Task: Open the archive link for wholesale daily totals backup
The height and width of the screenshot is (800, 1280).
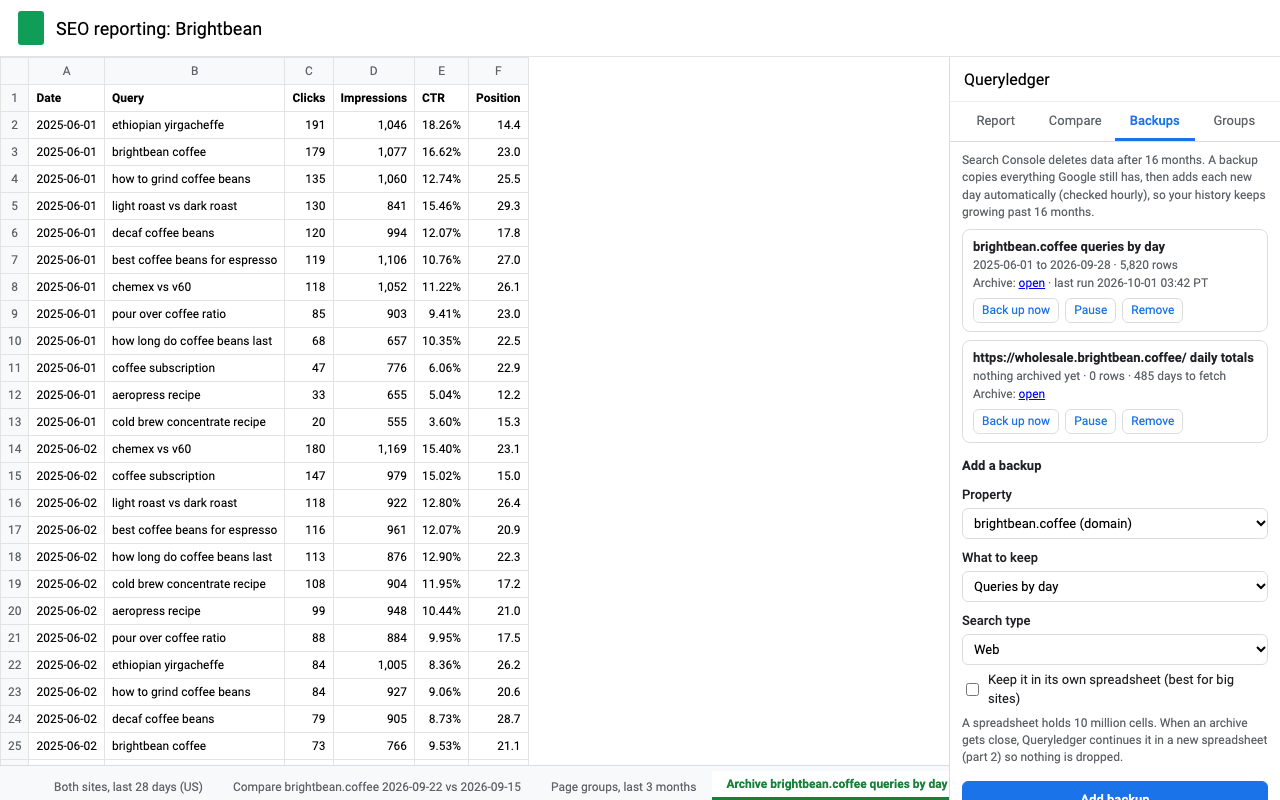Action: (x=1031, y=394)
